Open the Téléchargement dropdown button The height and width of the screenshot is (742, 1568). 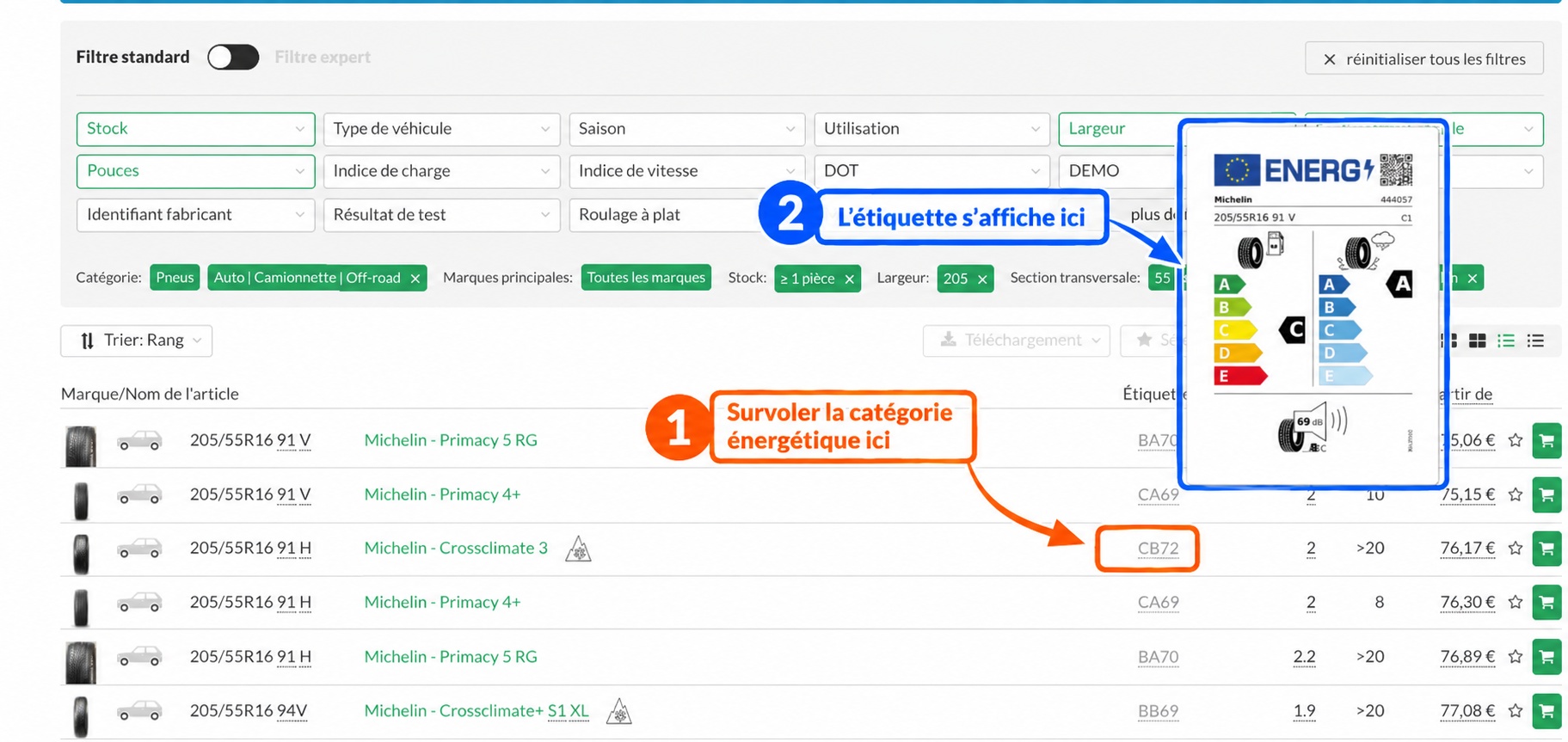(x=1016, y=340)
